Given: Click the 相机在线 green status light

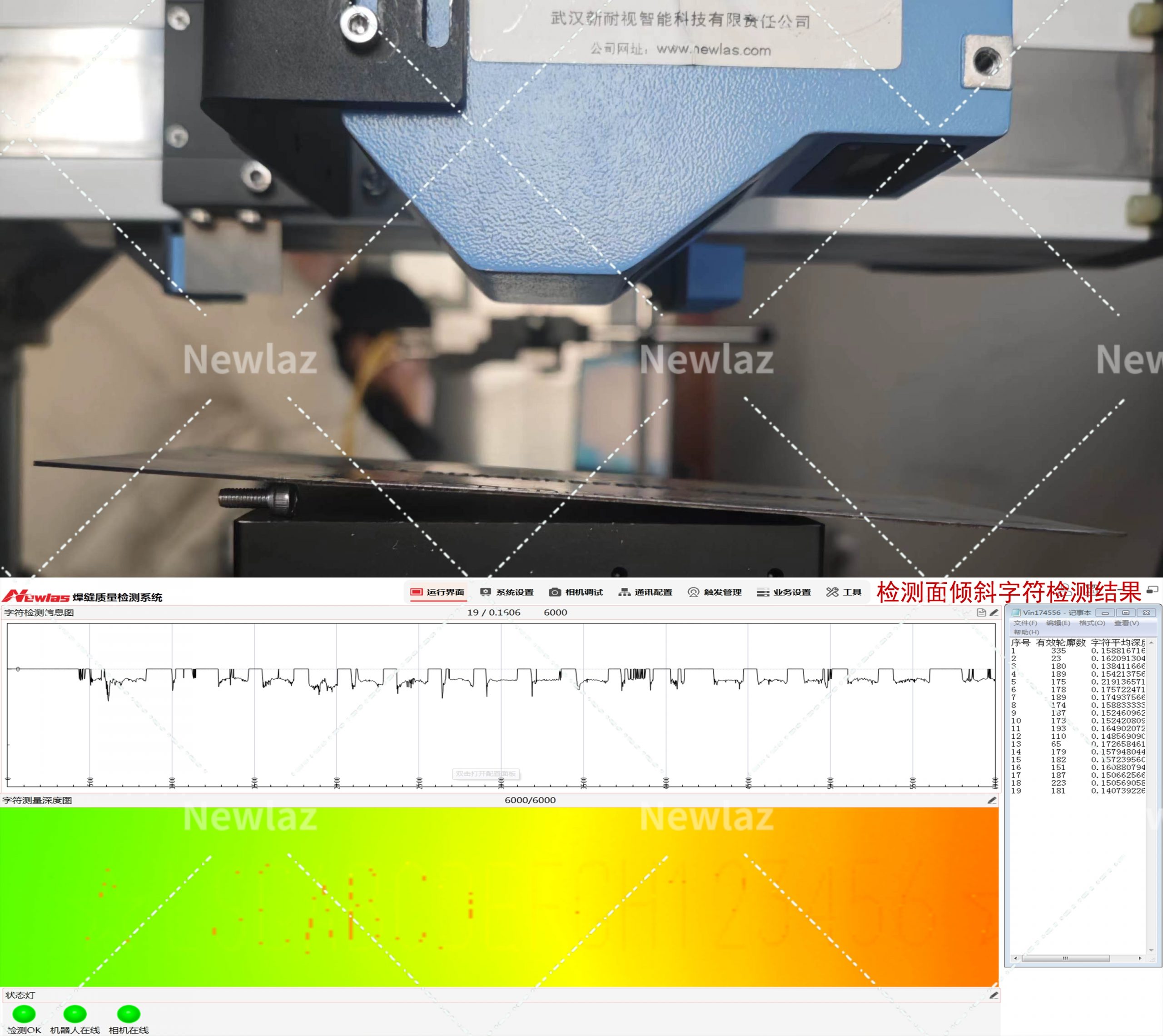Looking at the screenshot, I should point(129,1013).
